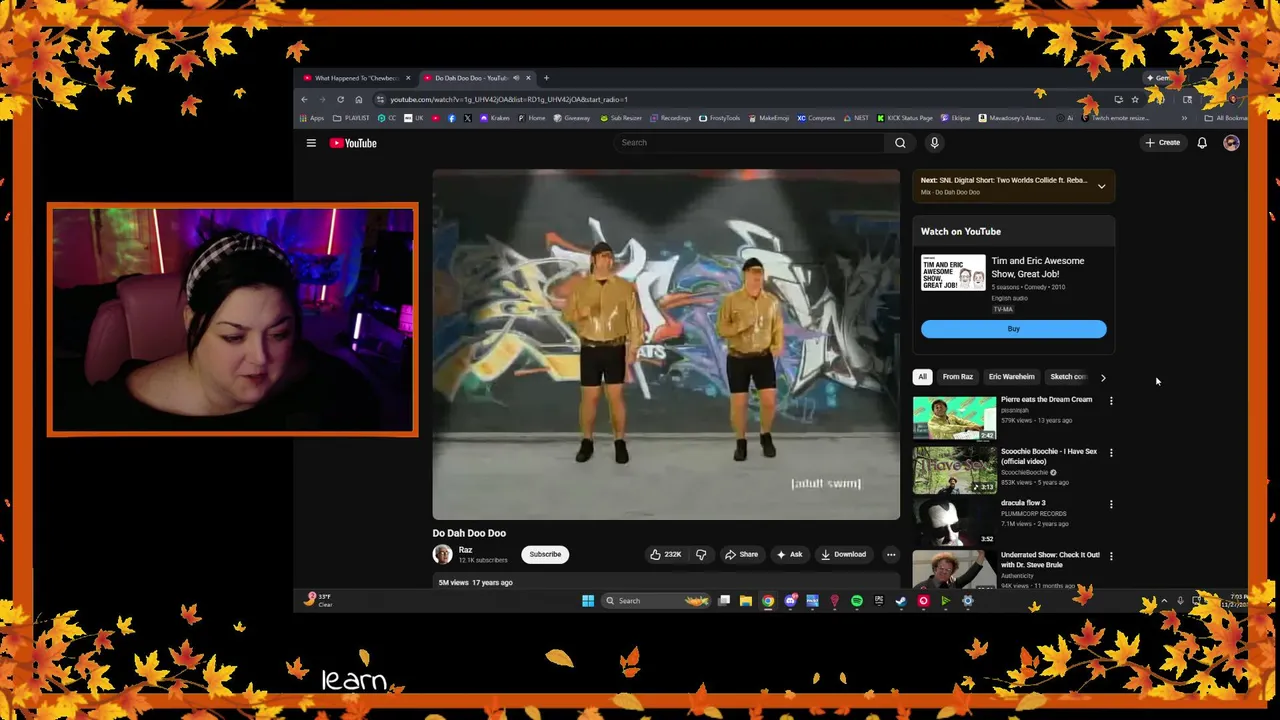Subscribe to the Raz channel
The image size is (1280, 720).
pos(545,554)
